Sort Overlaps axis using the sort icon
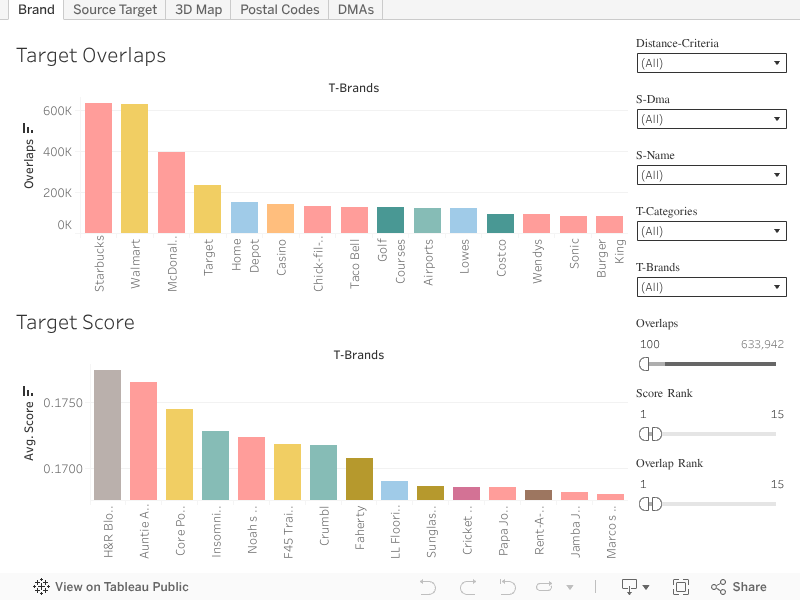 point(28,129)
